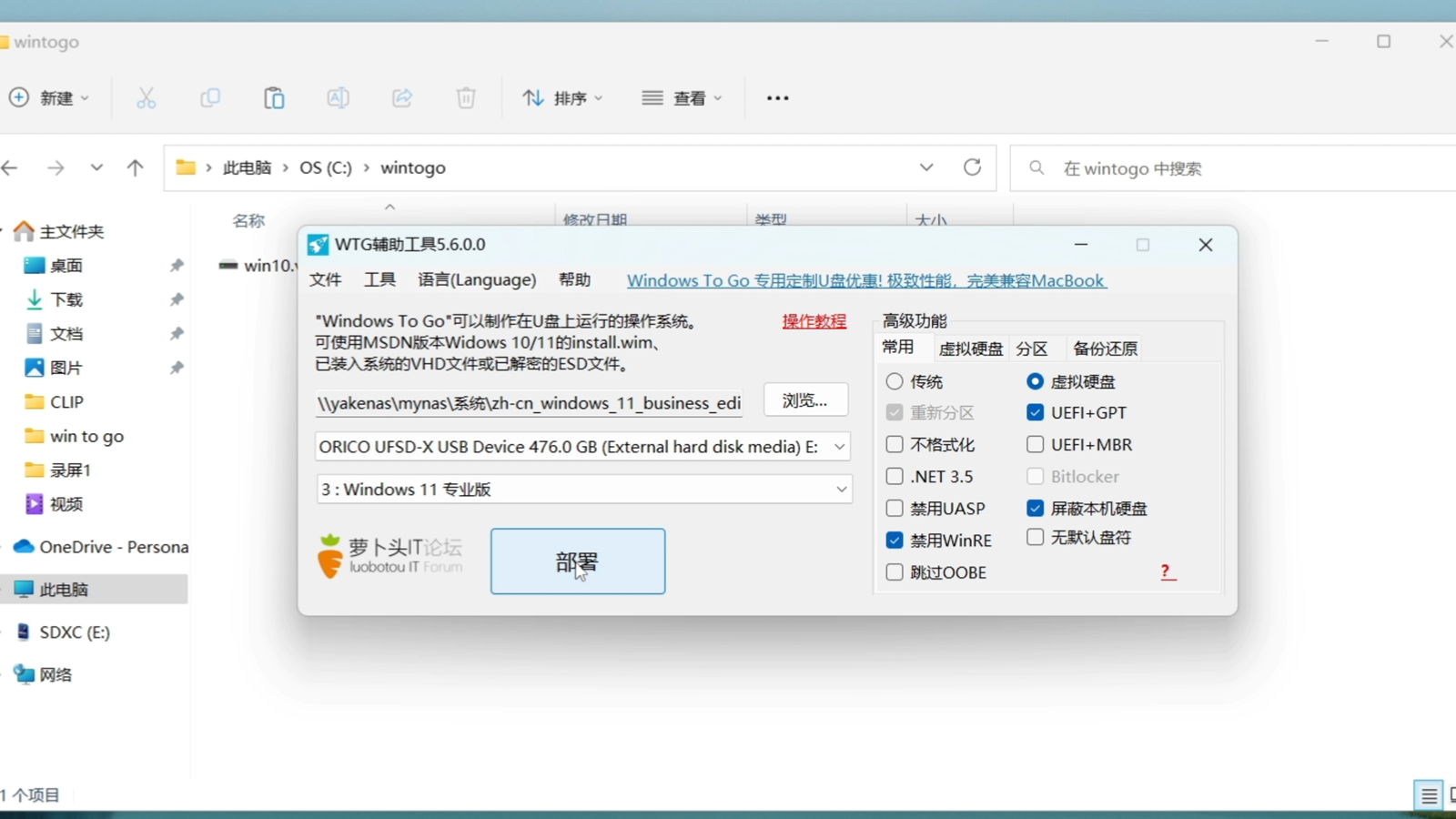The height and width of the screenshot is (819, 1456).
Task: Click the Cut scissors icon in Explorer toolbar
Action: (147, 98)
